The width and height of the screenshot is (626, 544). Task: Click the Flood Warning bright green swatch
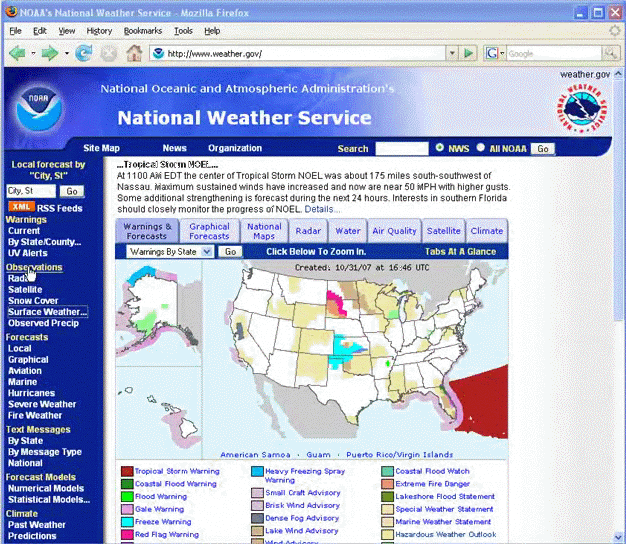127,497
